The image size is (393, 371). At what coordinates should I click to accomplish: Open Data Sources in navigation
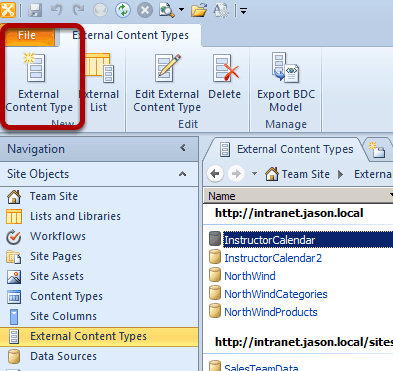63,356
